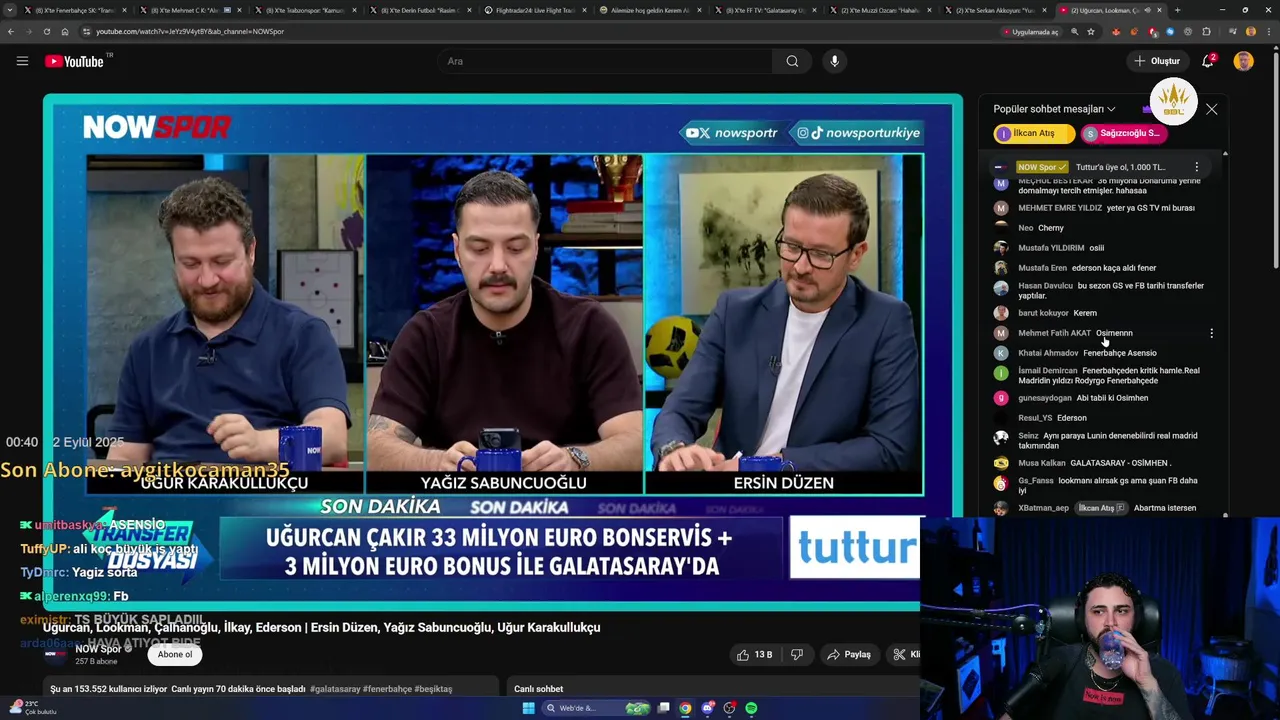Click the Klip scissors button
This screenshot has height=720, width=1280.
905,654
